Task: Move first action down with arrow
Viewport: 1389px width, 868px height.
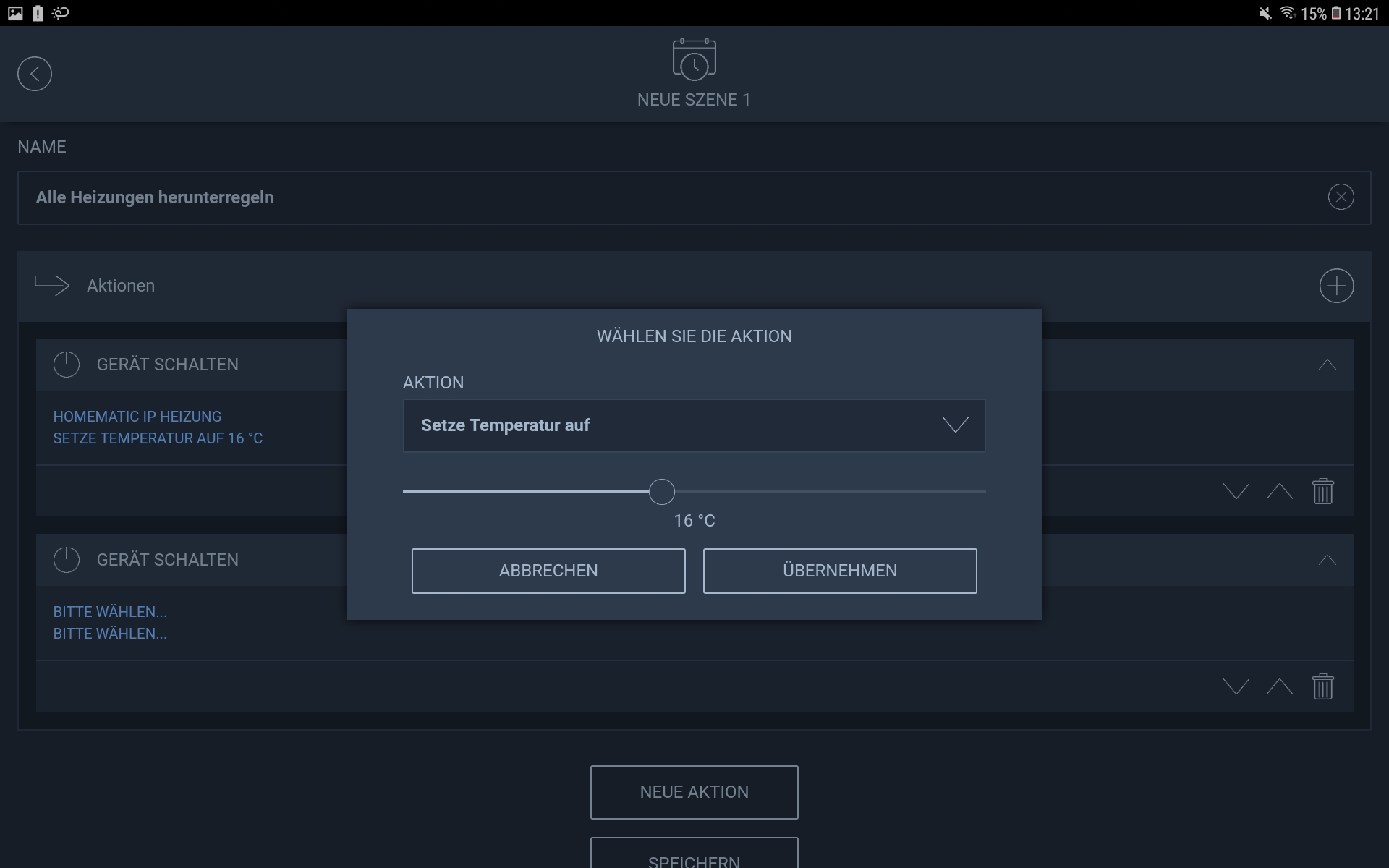Action: (x=1236, y=491)
